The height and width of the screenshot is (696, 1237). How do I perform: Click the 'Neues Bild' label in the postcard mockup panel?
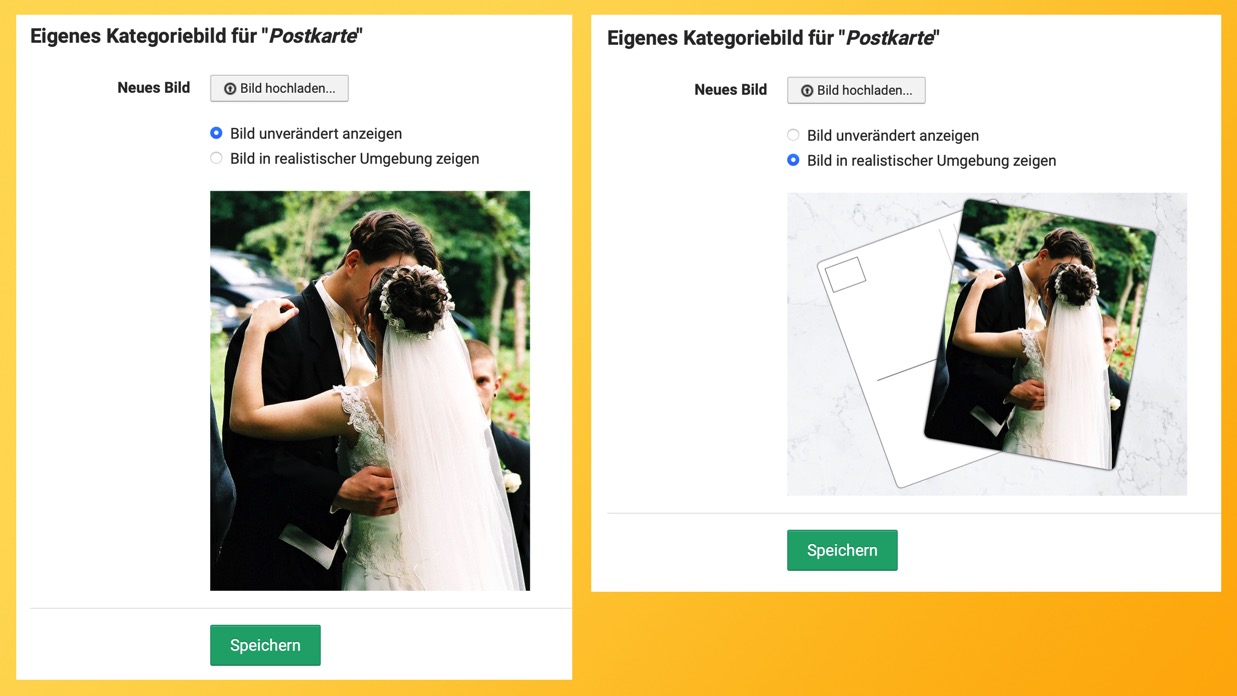pyautogui.click(x=731, y=90)
